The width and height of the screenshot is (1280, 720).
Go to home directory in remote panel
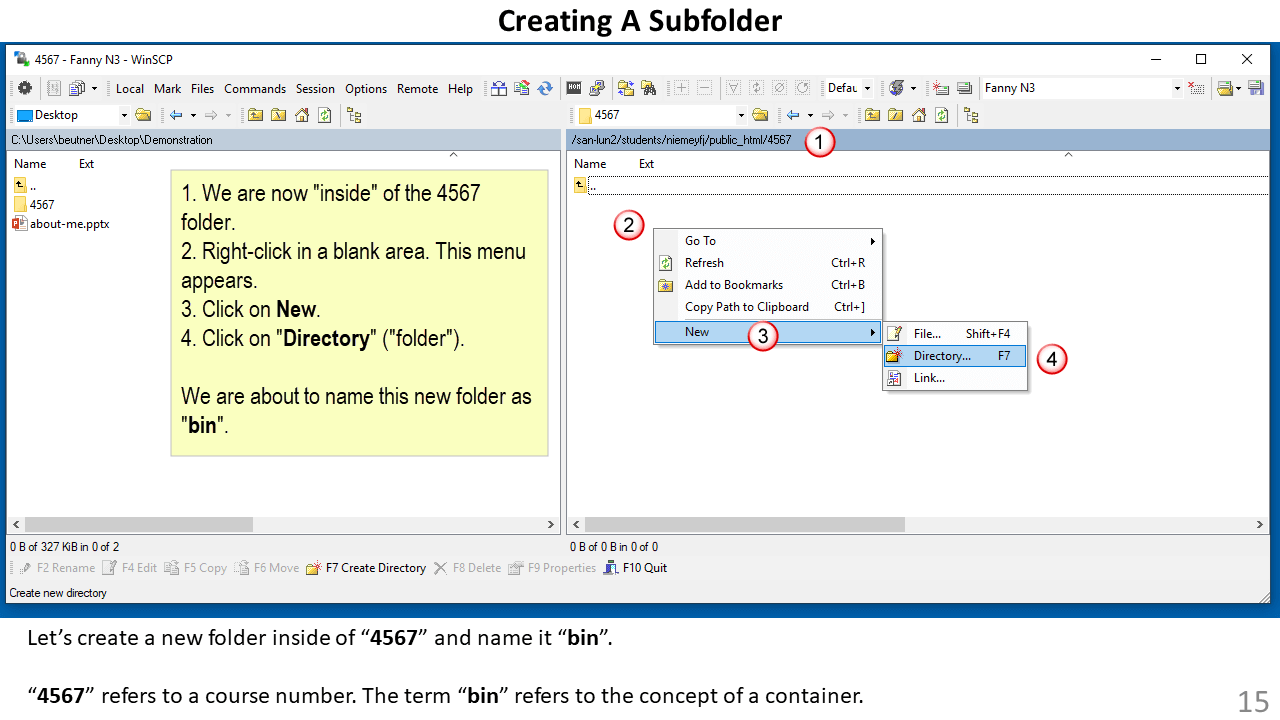click(919, 115)
